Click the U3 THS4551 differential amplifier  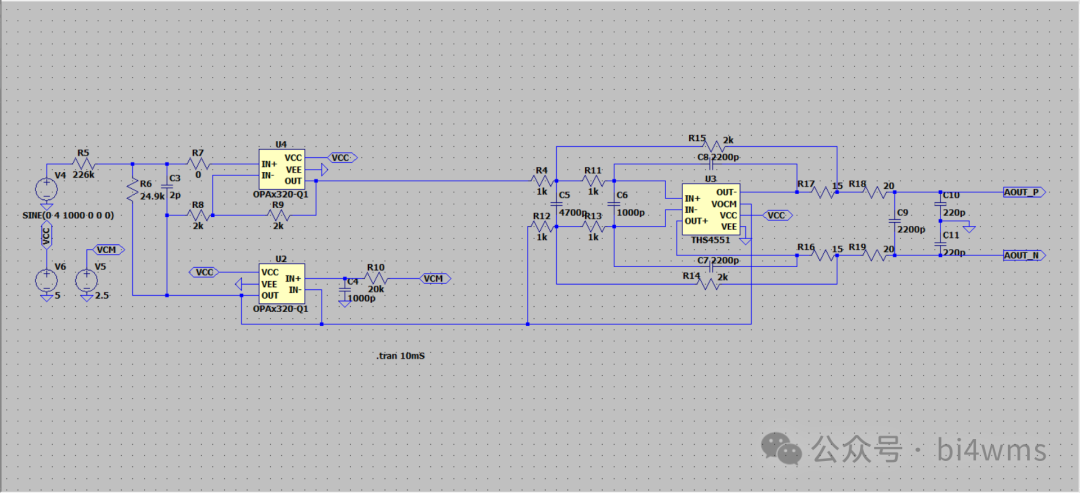710,208
